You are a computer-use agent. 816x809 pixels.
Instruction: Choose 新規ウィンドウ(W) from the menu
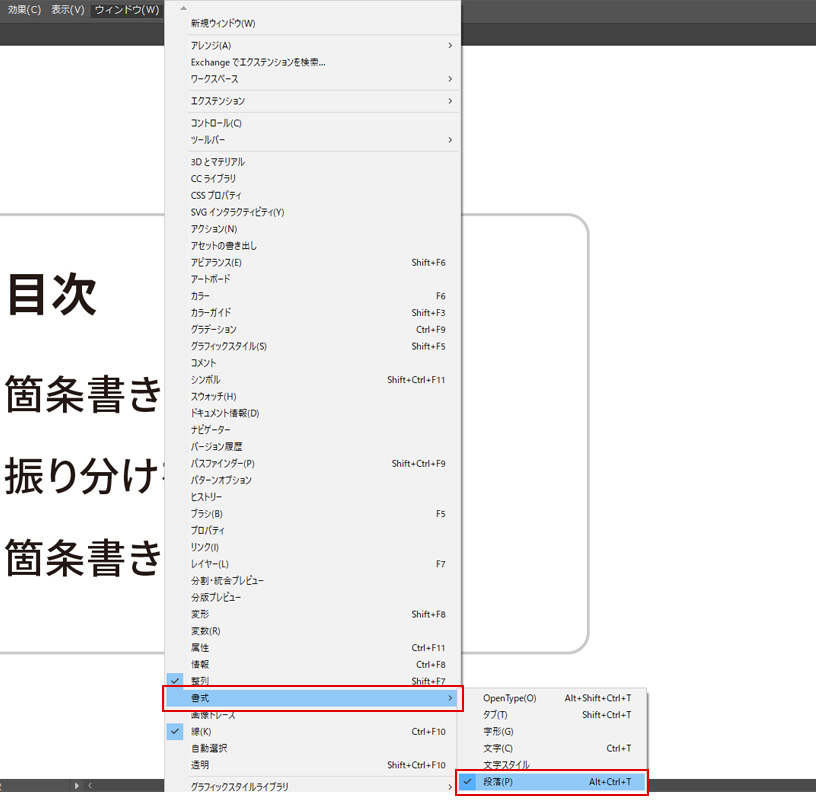[312, 23]
